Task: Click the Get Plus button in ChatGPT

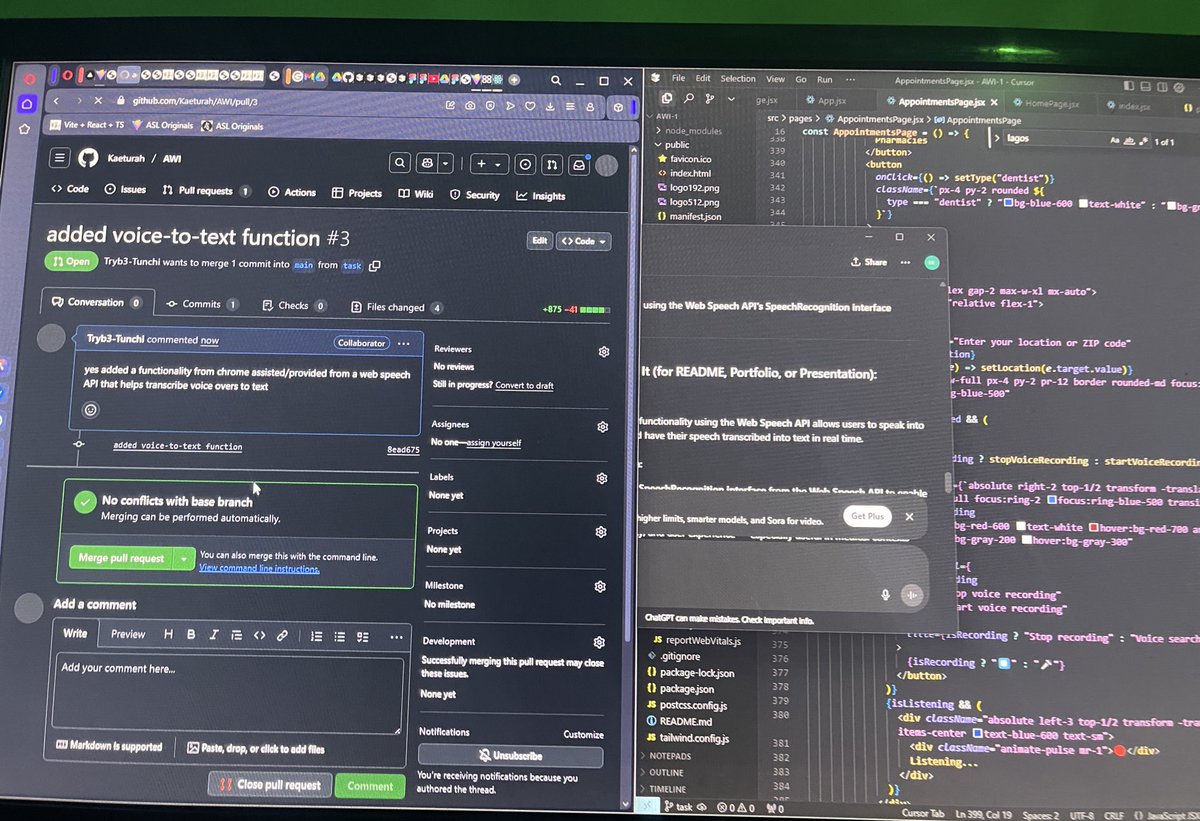Action: pos(866,517)
